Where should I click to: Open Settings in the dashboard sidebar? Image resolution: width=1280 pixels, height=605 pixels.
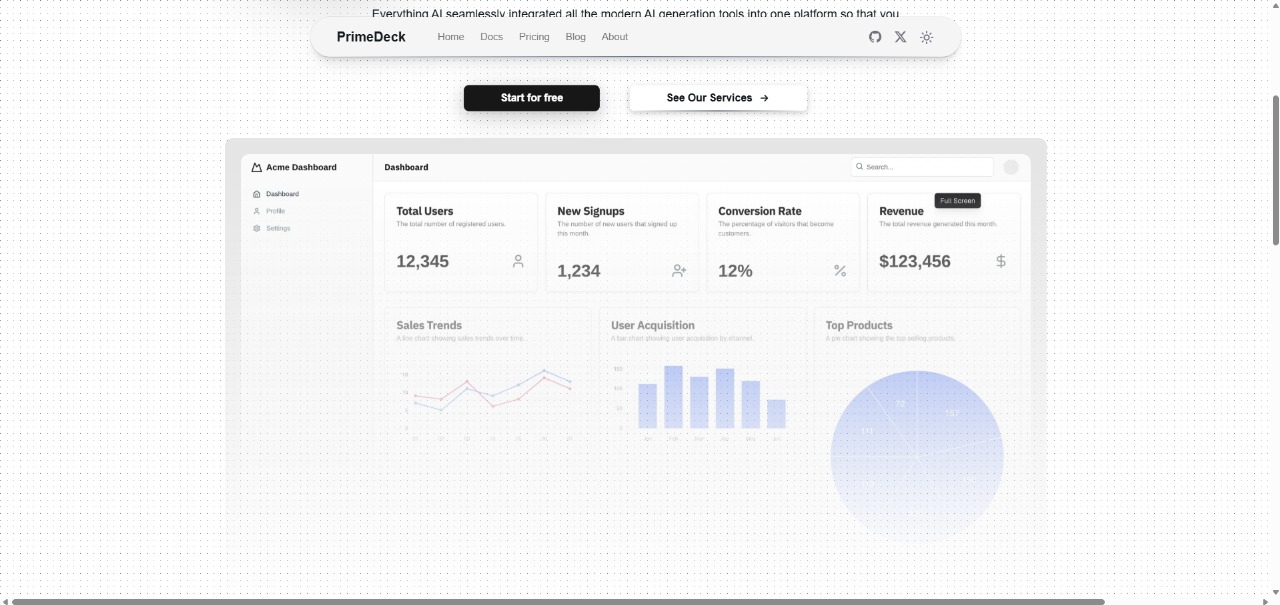(278, 228)
